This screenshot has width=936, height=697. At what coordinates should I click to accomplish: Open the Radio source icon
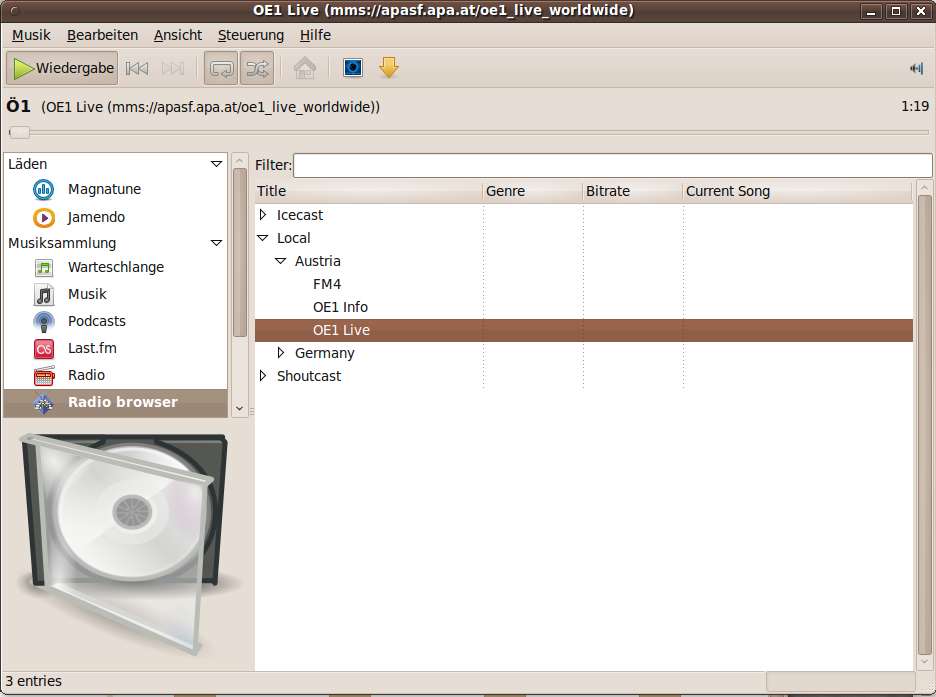coord(44,376)
